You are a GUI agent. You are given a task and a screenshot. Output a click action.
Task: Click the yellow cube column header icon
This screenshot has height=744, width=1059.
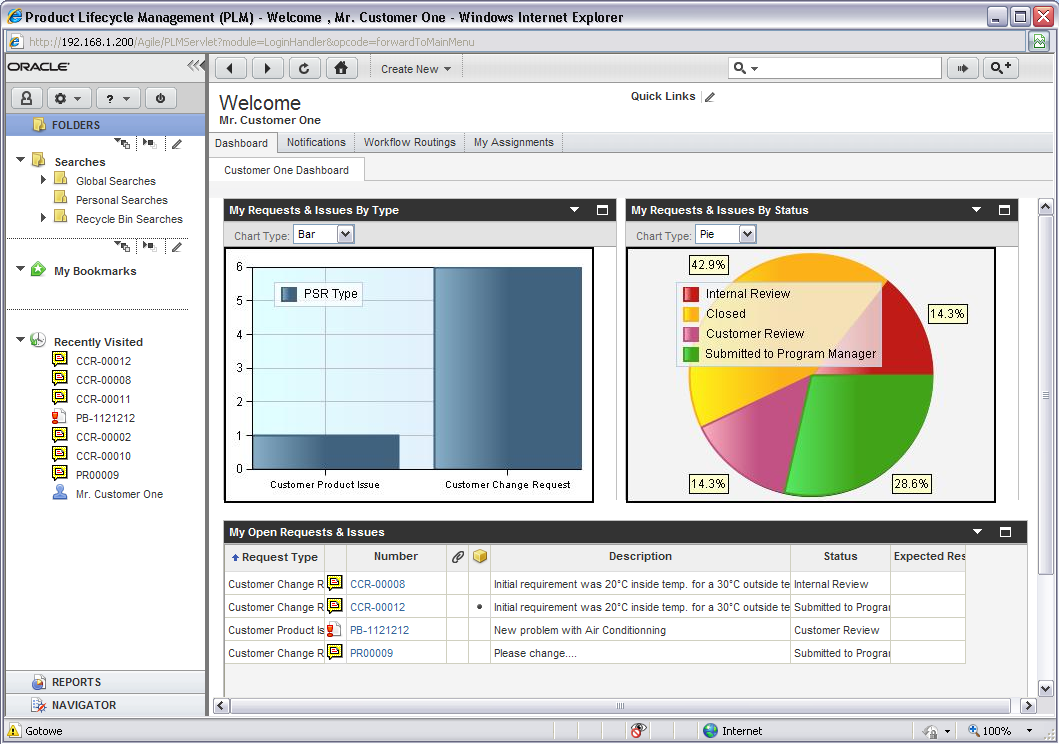(480, 556)
